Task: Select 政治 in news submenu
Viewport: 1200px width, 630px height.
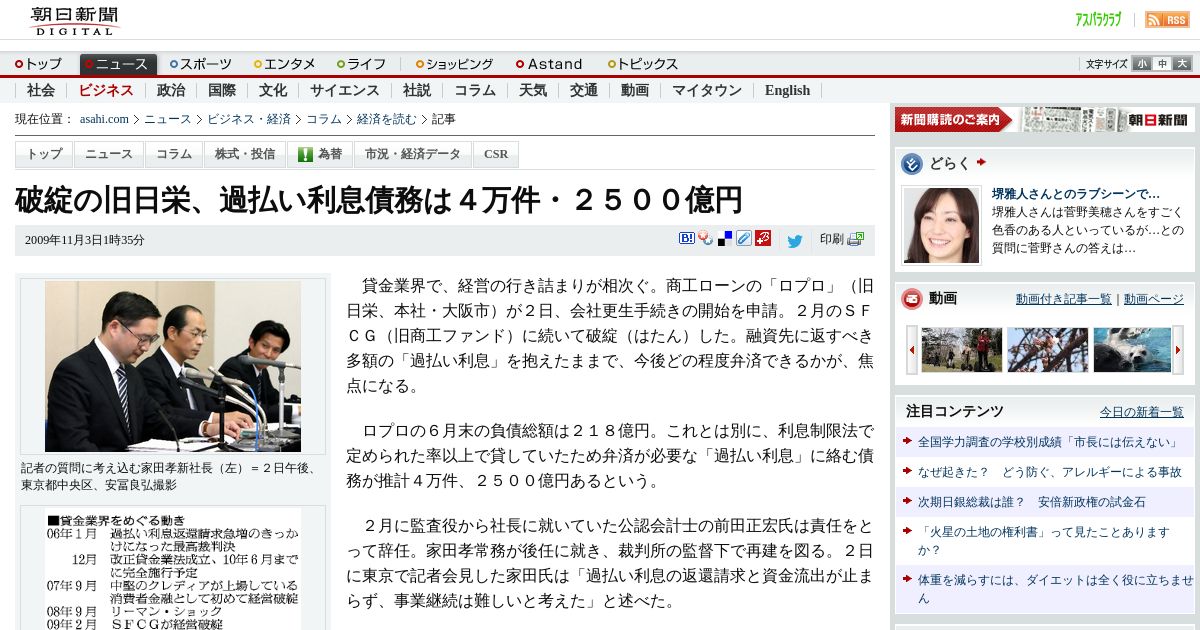Action: [x=171, y=90]
